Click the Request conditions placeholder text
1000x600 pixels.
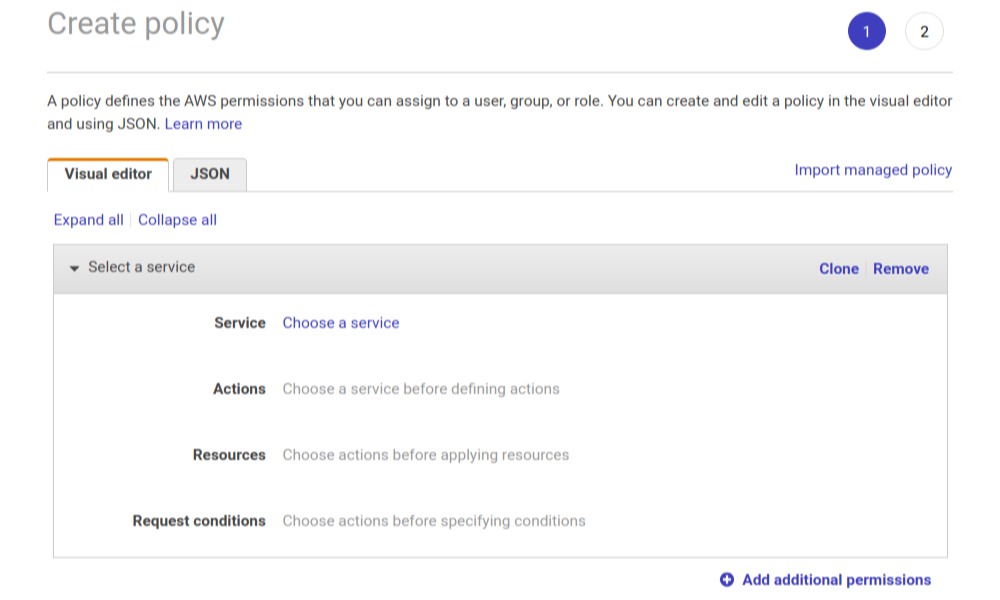pos(434,521)
